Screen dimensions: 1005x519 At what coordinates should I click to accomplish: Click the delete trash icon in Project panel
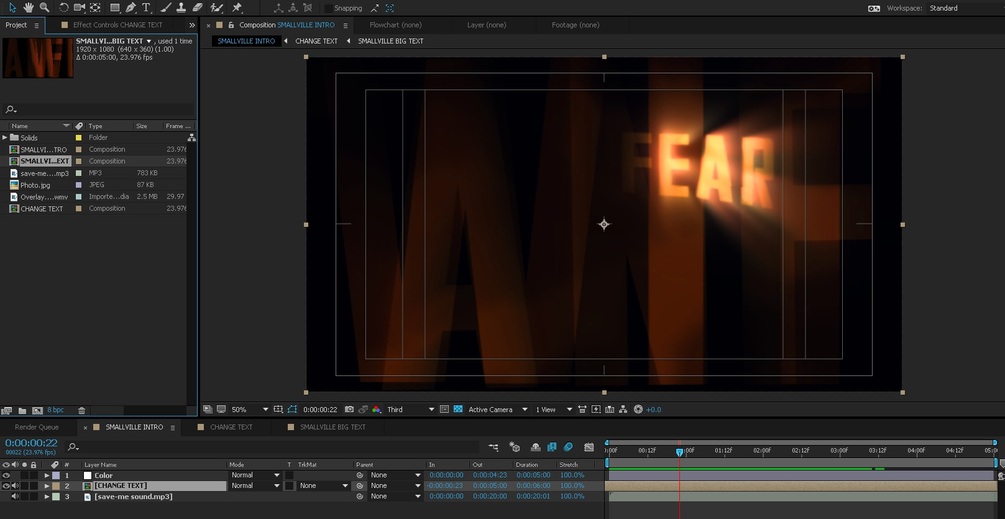81,410
